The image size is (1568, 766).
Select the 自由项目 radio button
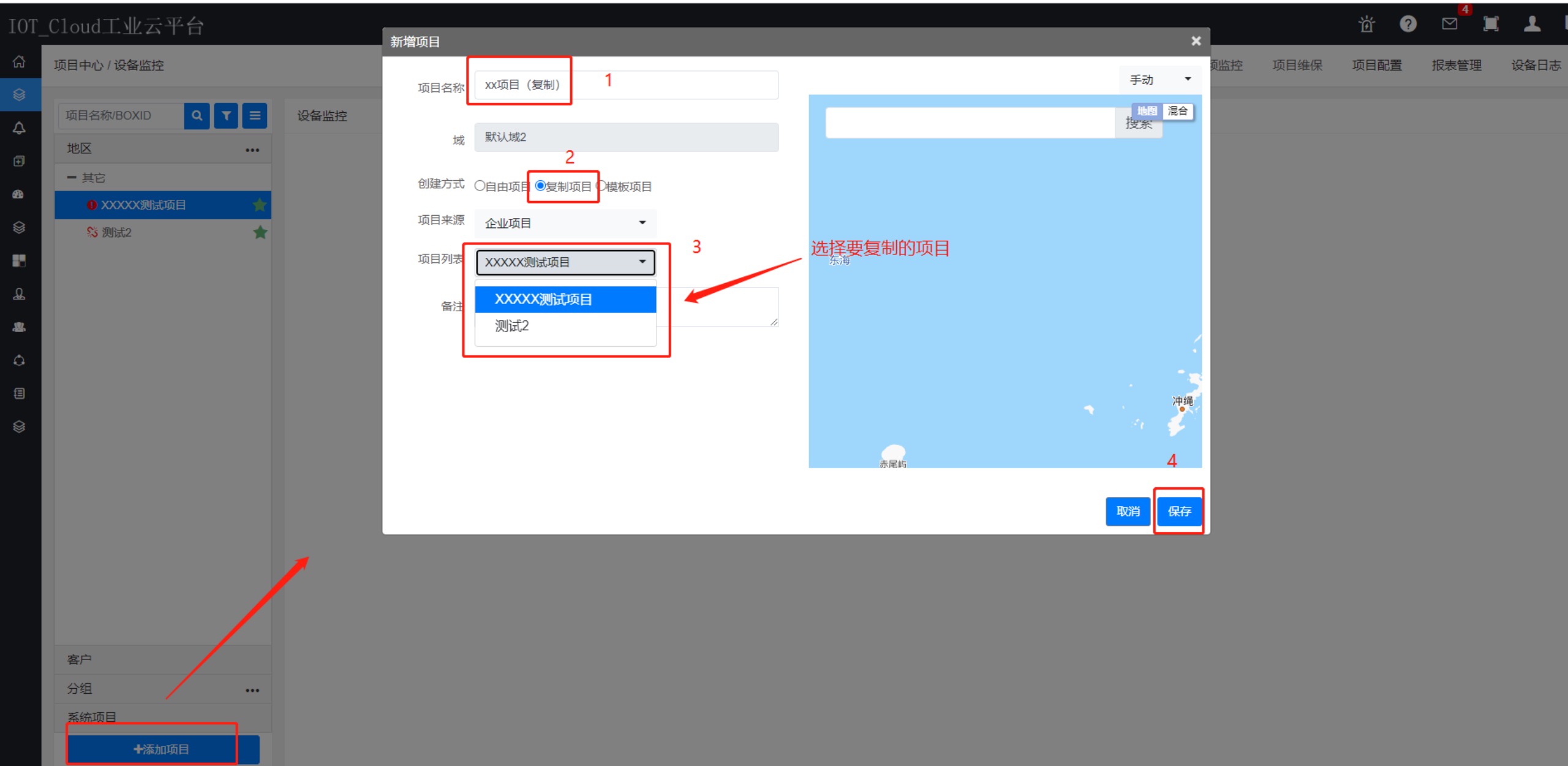[x=480, y=186]
